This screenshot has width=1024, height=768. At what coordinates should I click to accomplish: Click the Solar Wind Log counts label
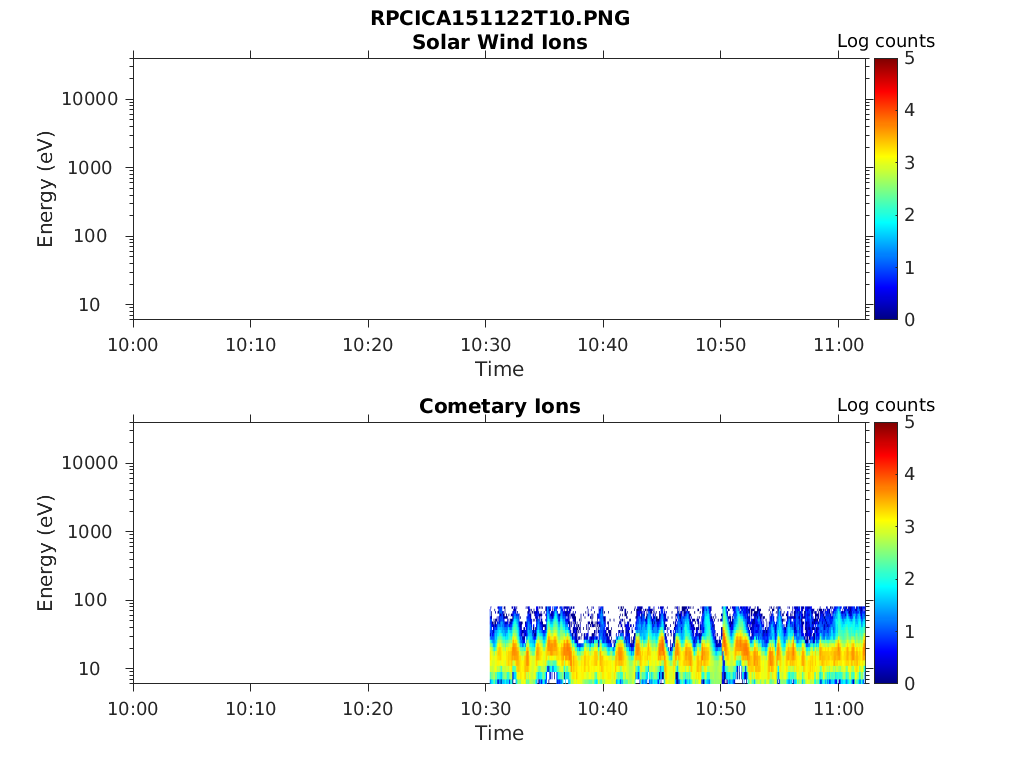[x=886, y=41]
